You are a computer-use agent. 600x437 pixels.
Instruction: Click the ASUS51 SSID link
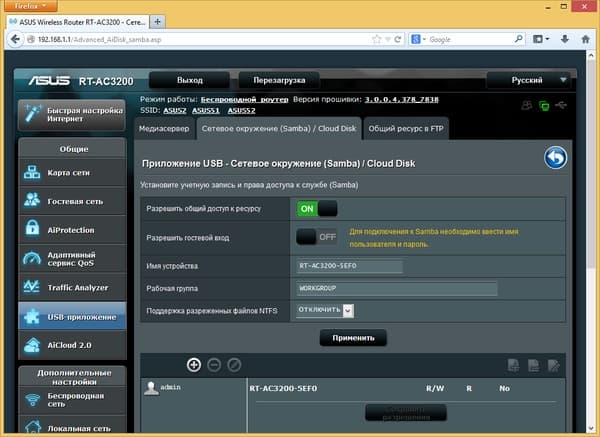206,111
